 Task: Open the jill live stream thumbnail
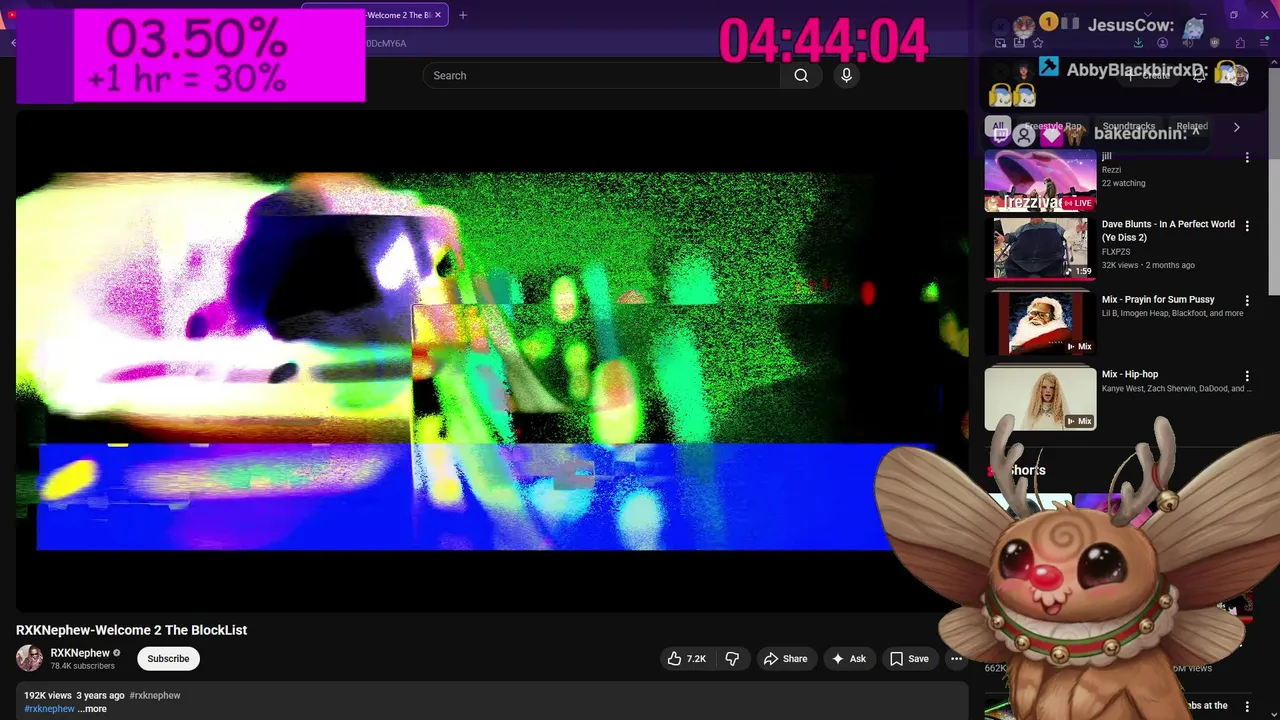(1040, 181)
